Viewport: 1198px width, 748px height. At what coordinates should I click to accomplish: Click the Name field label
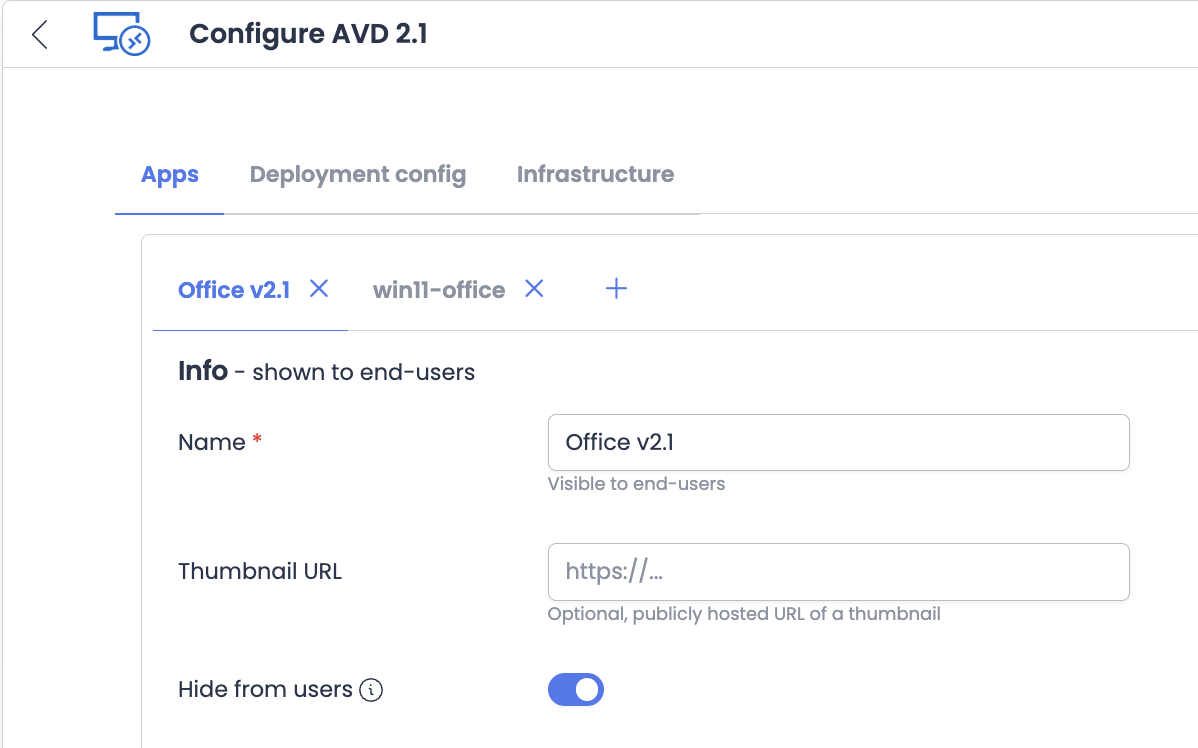click(x=212, y=443)
